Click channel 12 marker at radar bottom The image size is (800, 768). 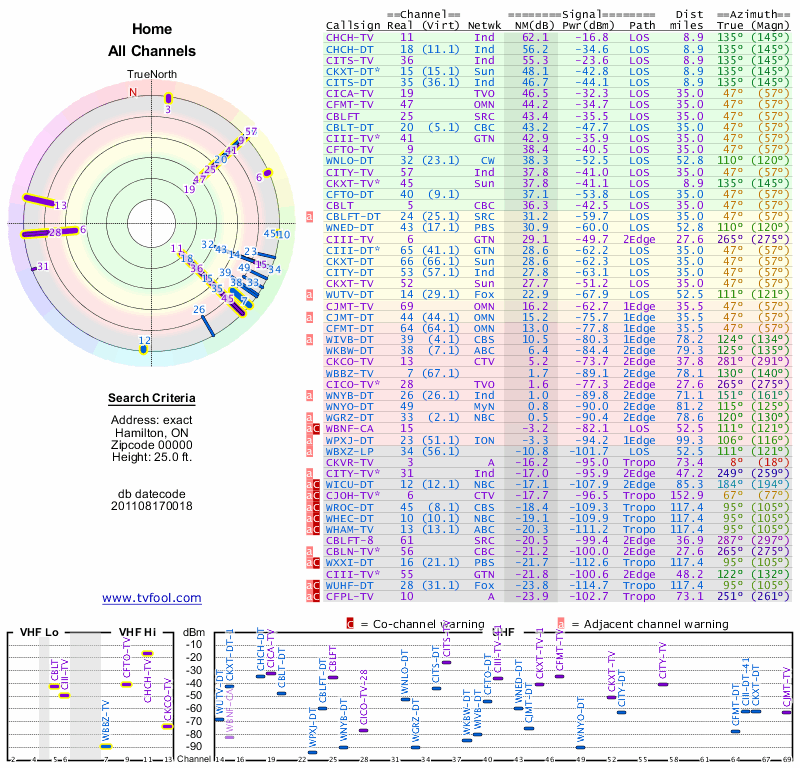pos(143,350)
